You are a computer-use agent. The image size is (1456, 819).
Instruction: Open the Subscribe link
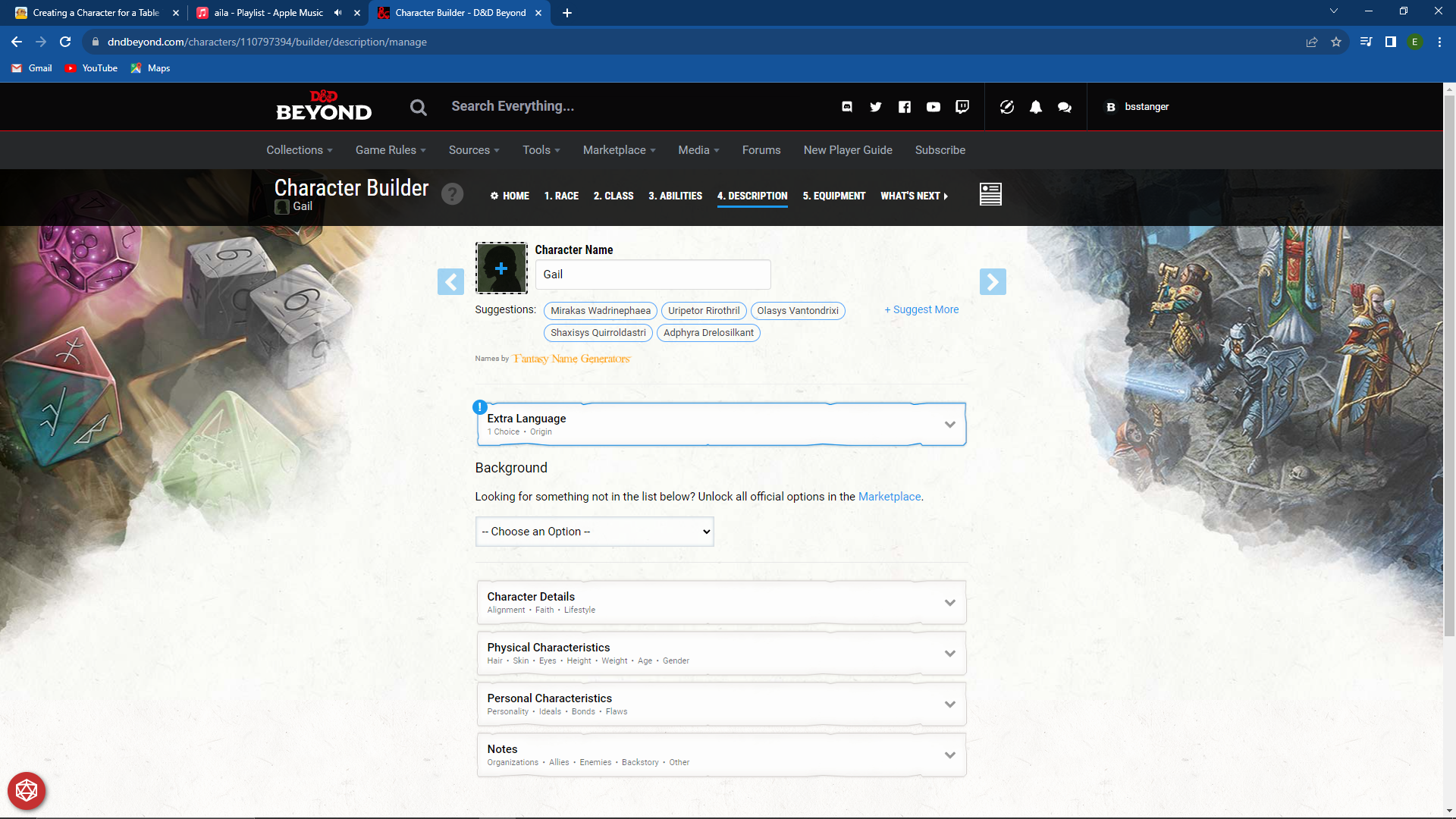coord(940,150)
